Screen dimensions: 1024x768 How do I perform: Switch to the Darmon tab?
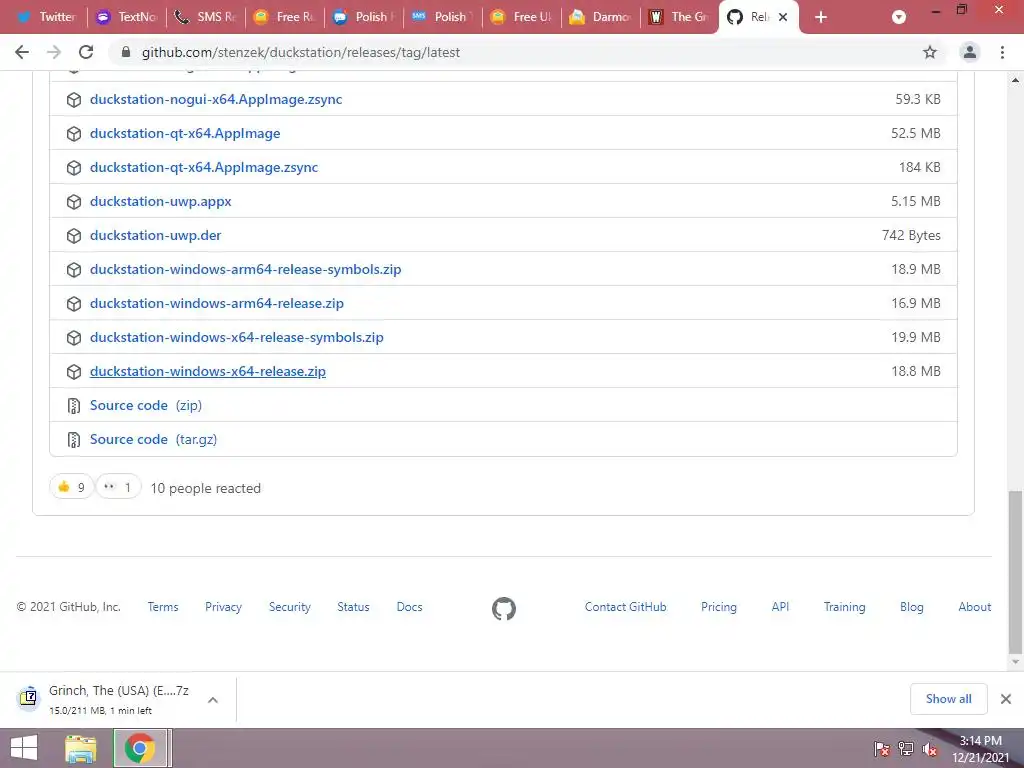pyautogui.click(x=601, y=17)
